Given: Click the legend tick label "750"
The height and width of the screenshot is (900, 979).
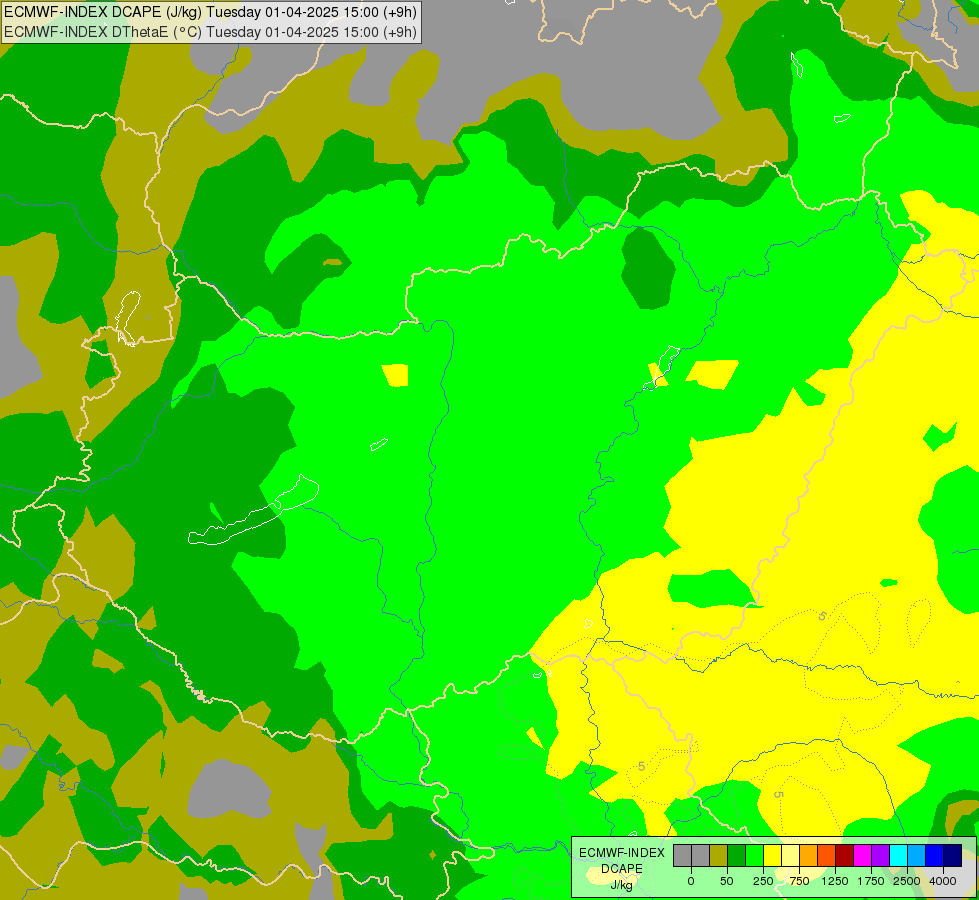Looking at the screenshot, I should pos(799,881).
